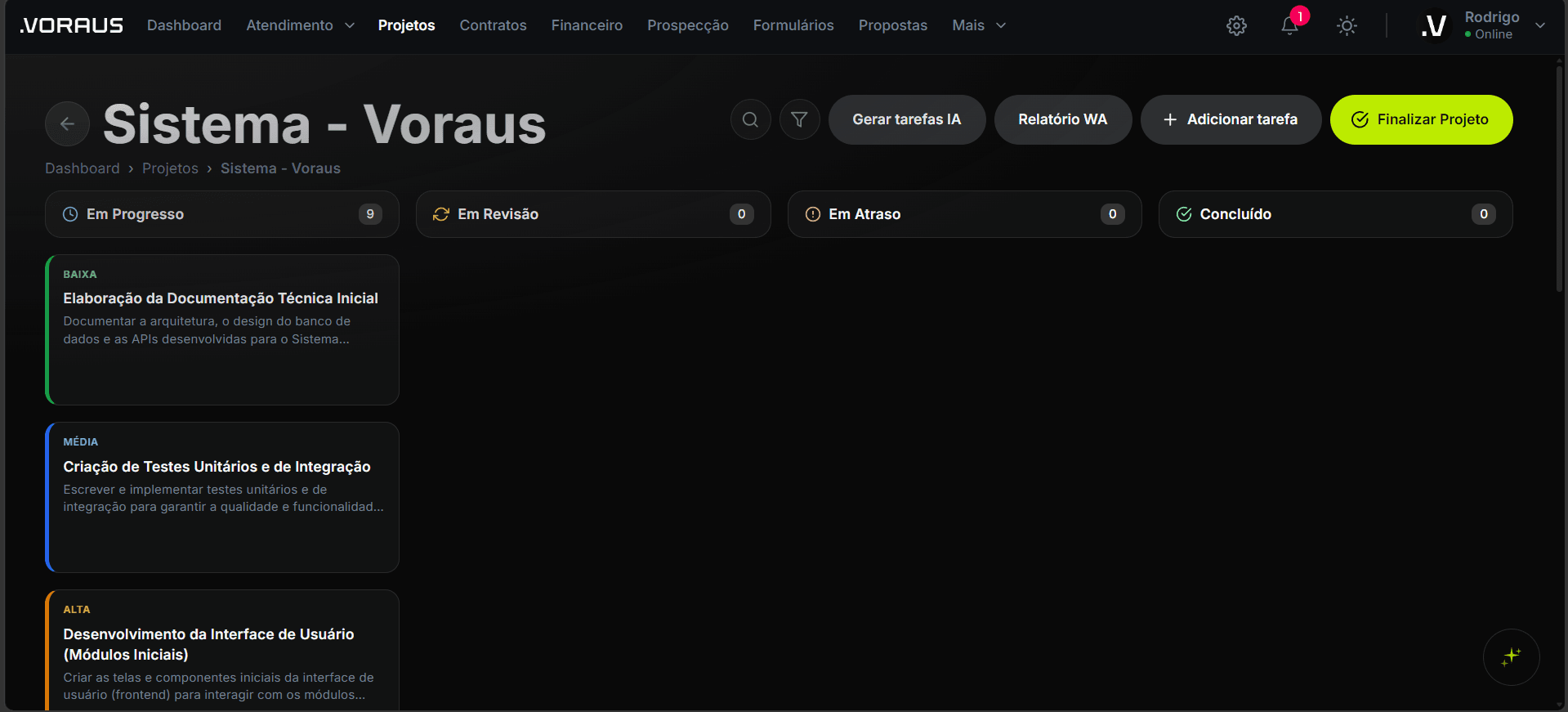Click the BAIXA priority label
This screenshot has height=712, width=1568.
click(80, 275)
